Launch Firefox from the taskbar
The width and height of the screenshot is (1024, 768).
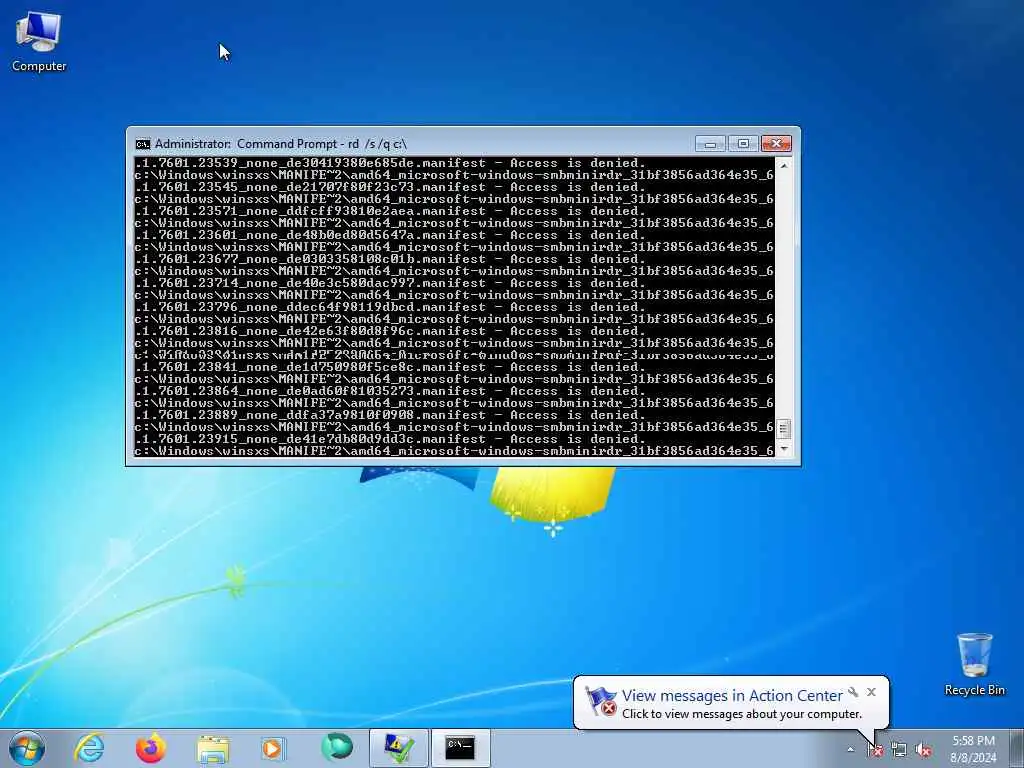coord(151,748)
